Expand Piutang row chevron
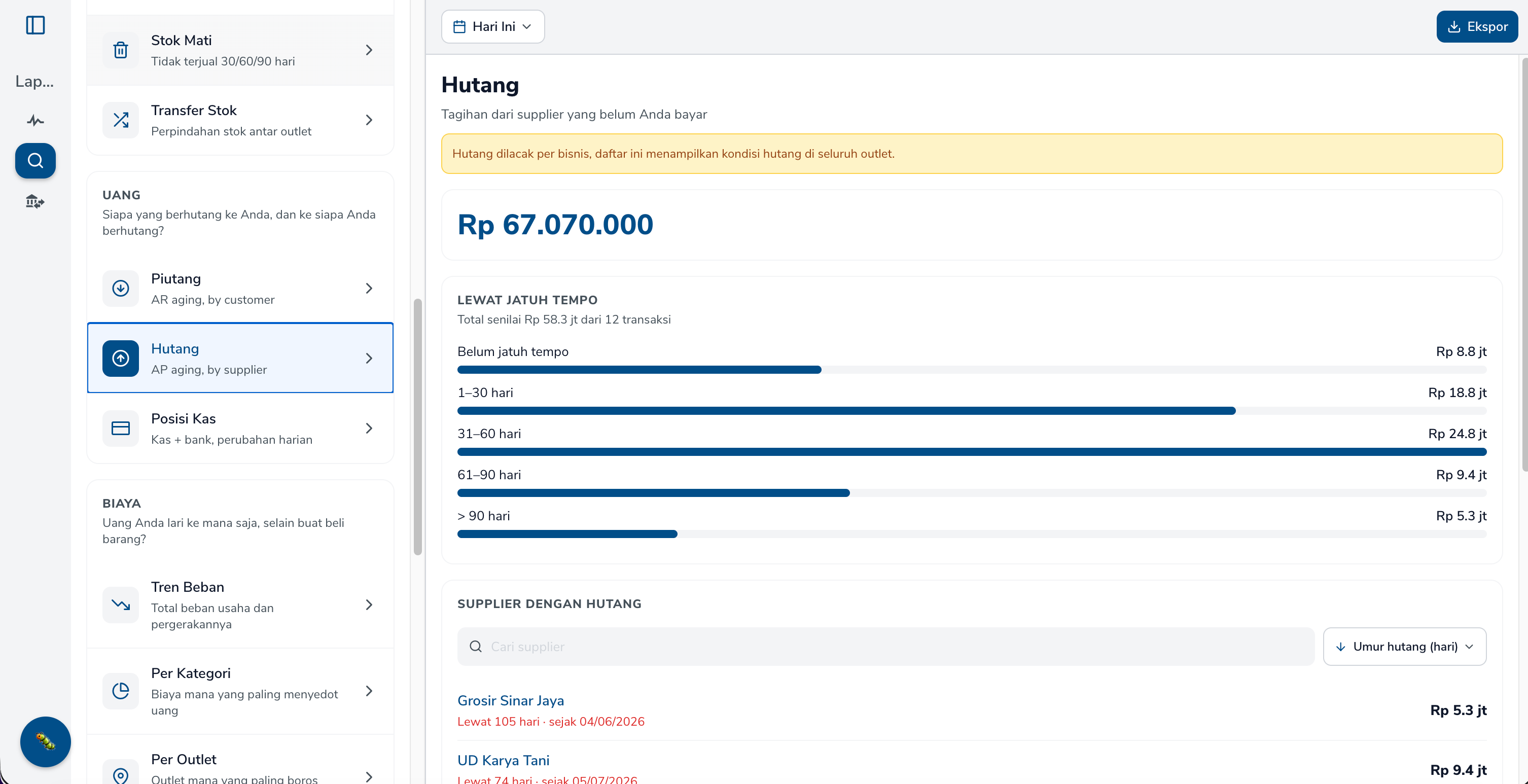Image resolution: width=1528 pixels, height=784 pixels. coord(369,289)
